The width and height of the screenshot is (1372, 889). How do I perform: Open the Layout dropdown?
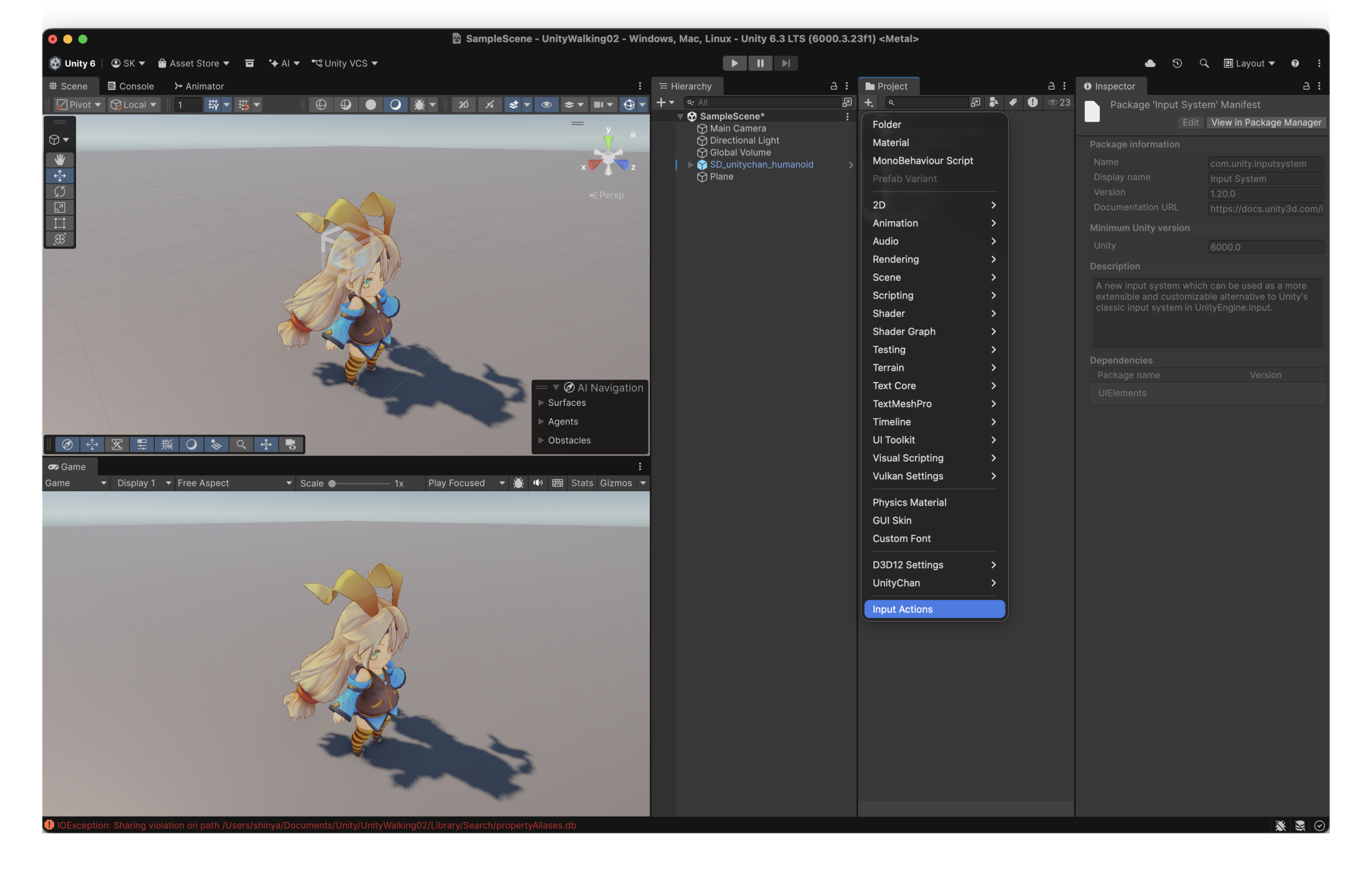pos(1249,63)
